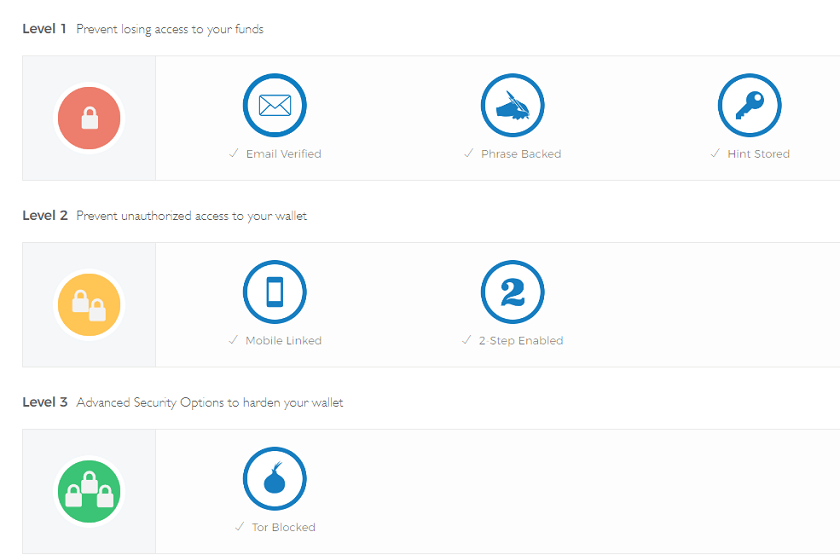Open the Phrase Backed writing-hand icon
Screen dimensions: 840x555
[512, 105]
